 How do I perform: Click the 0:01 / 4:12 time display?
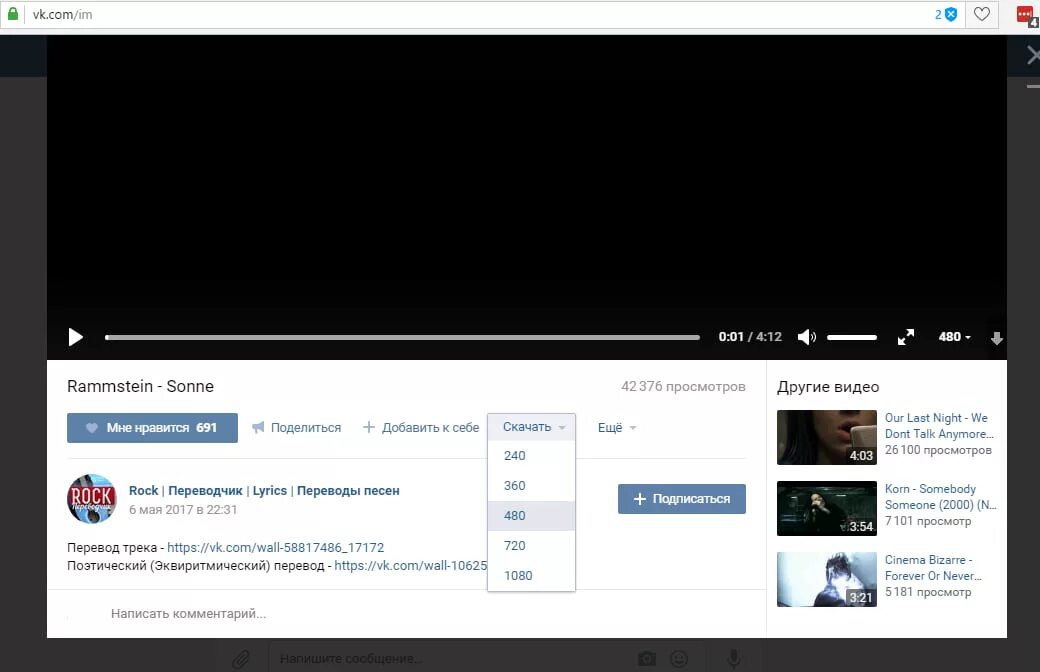750,337
